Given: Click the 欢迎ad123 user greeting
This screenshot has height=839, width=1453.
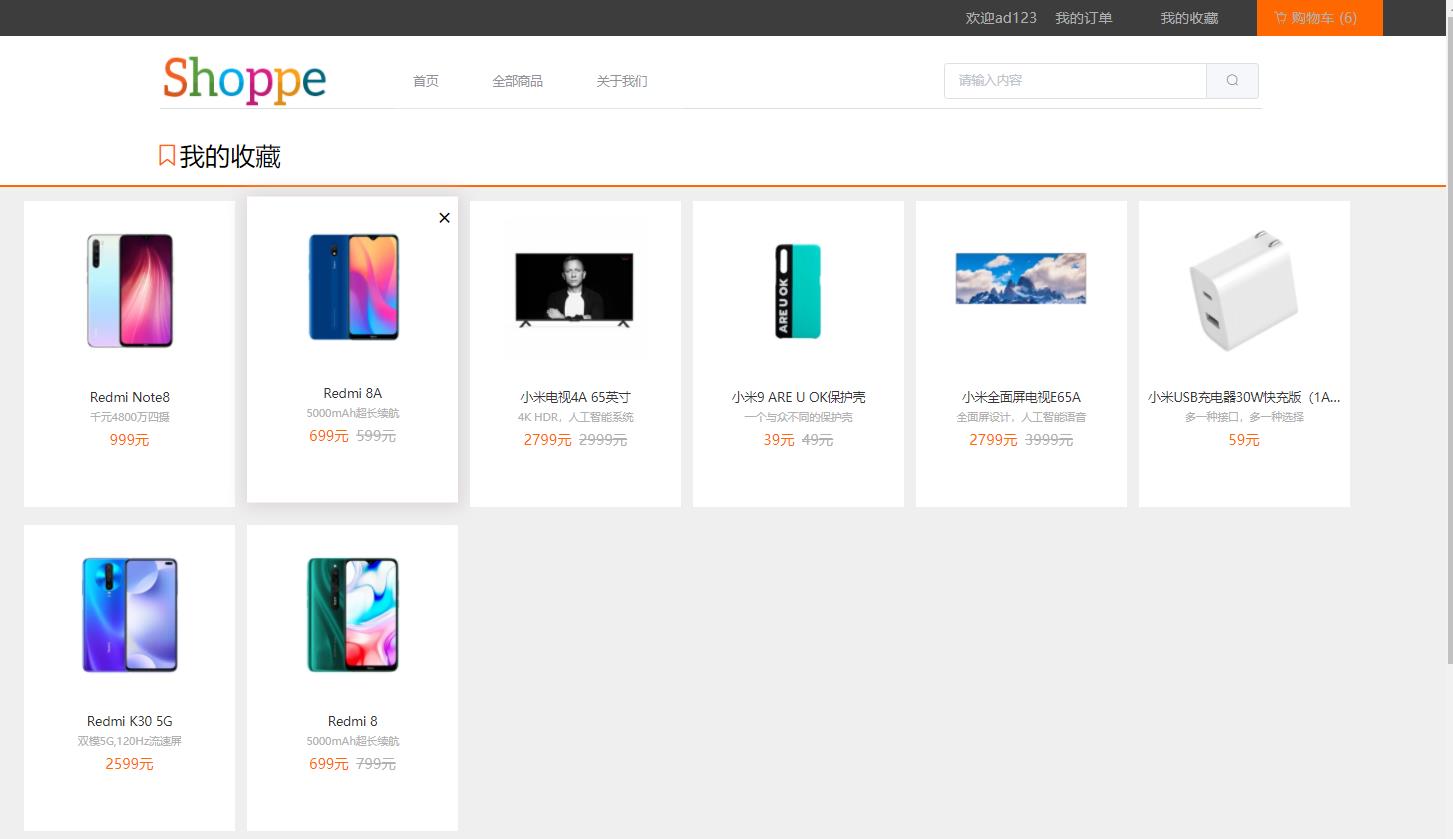Looking at the screenshot, I should pyautogui.click(x=1001, y=18).
